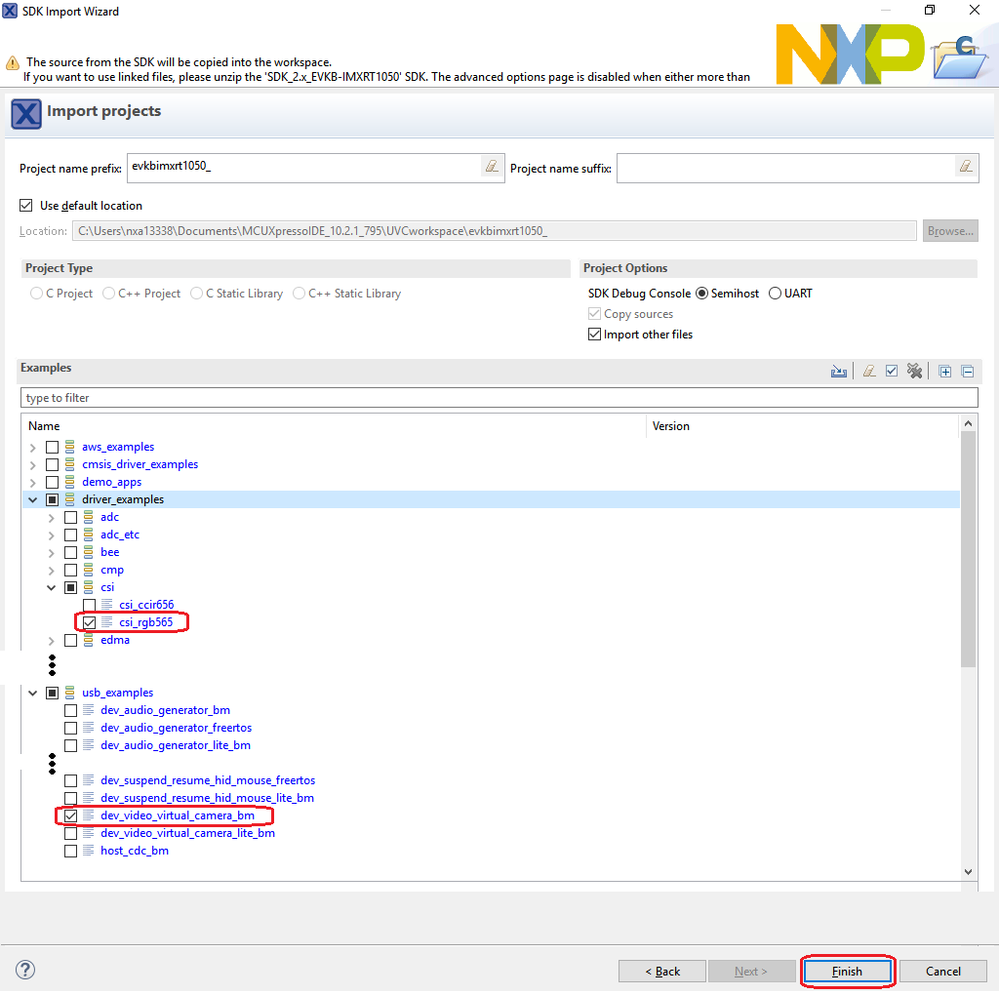Click the cmp folder stack icon
Image resolution: width=999 pixels, height=991 pixels.
coord(89,570)
